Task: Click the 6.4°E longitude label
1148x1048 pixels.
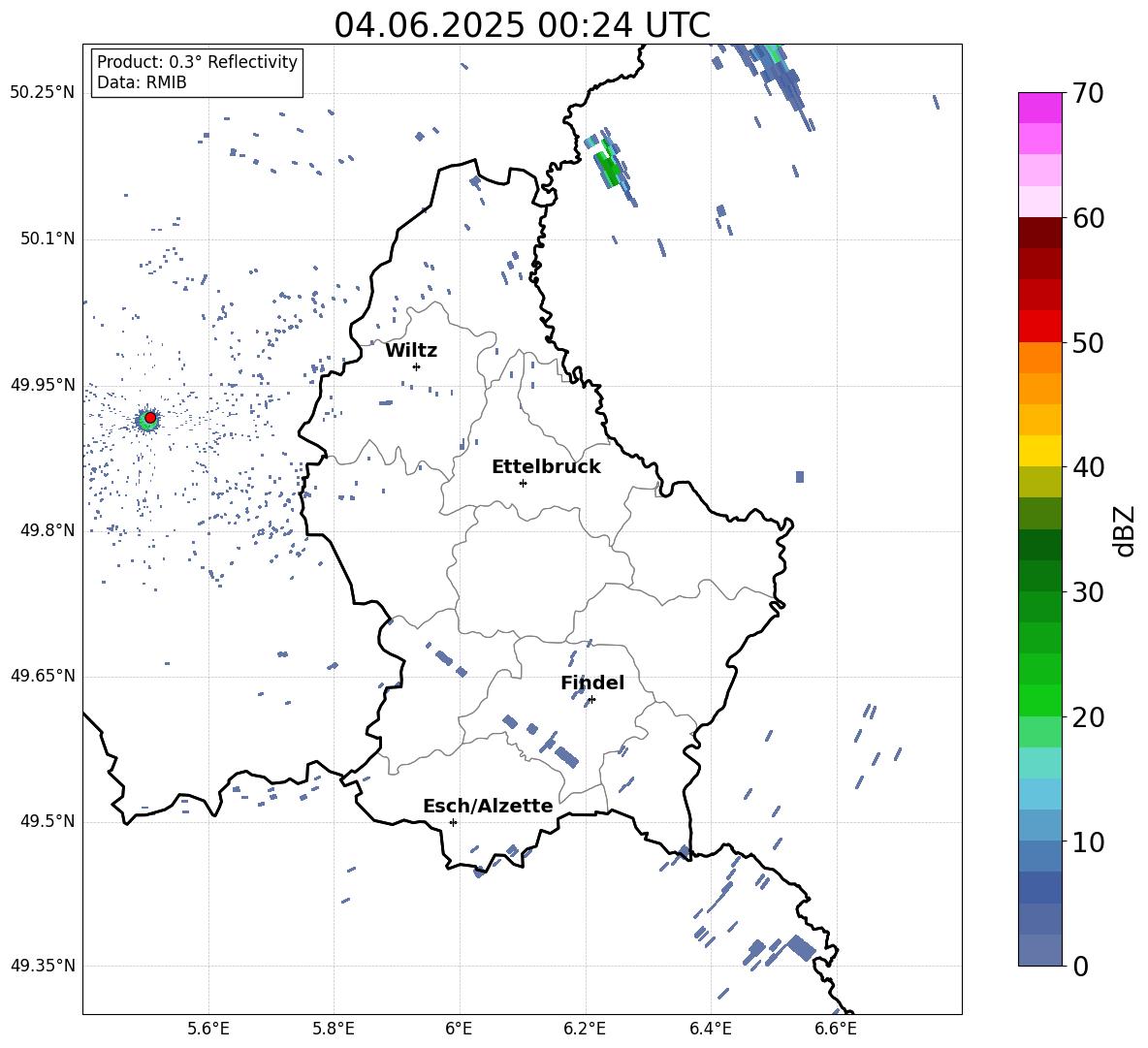Action: coord(710,1029)
